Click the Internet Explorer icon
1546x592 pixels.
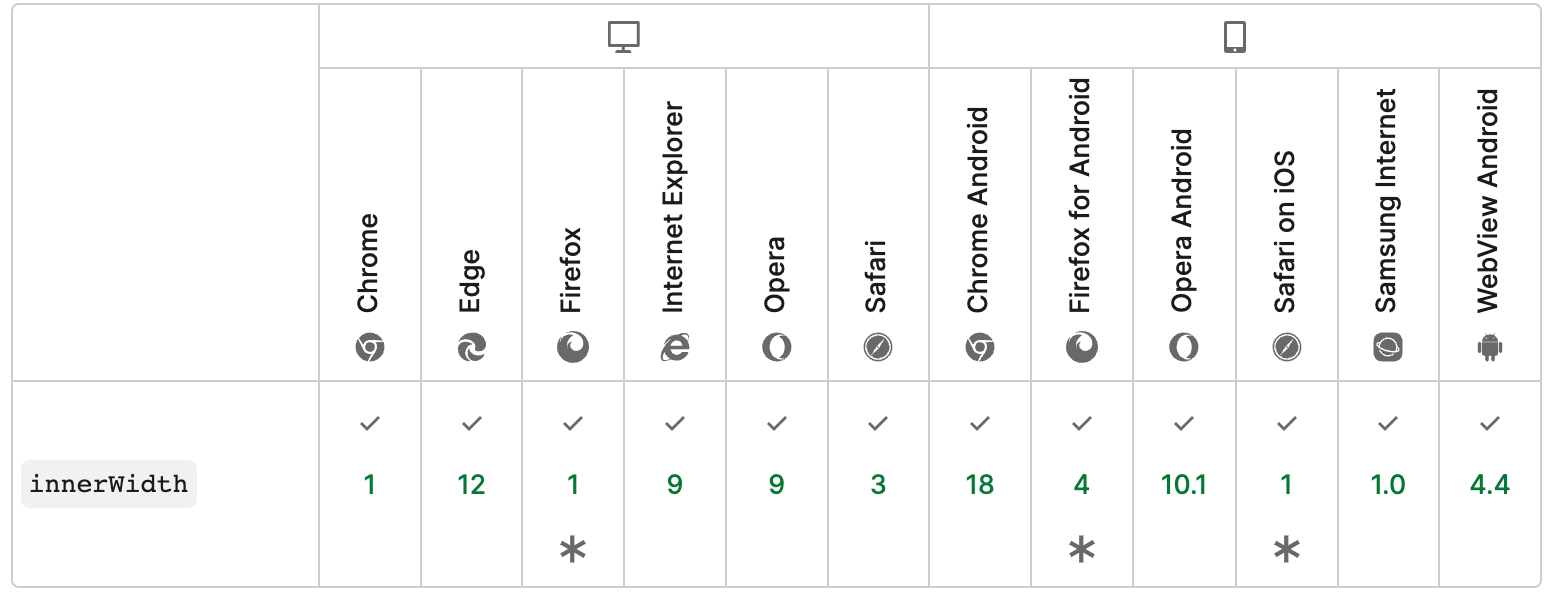click(675, 348)
